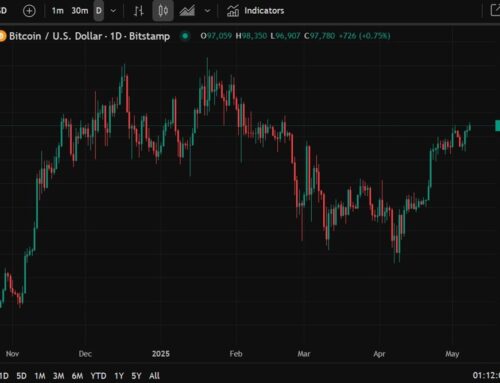500x383 pixels.
Task: Choose the area chart style icon
Action: tap(187, 11)
